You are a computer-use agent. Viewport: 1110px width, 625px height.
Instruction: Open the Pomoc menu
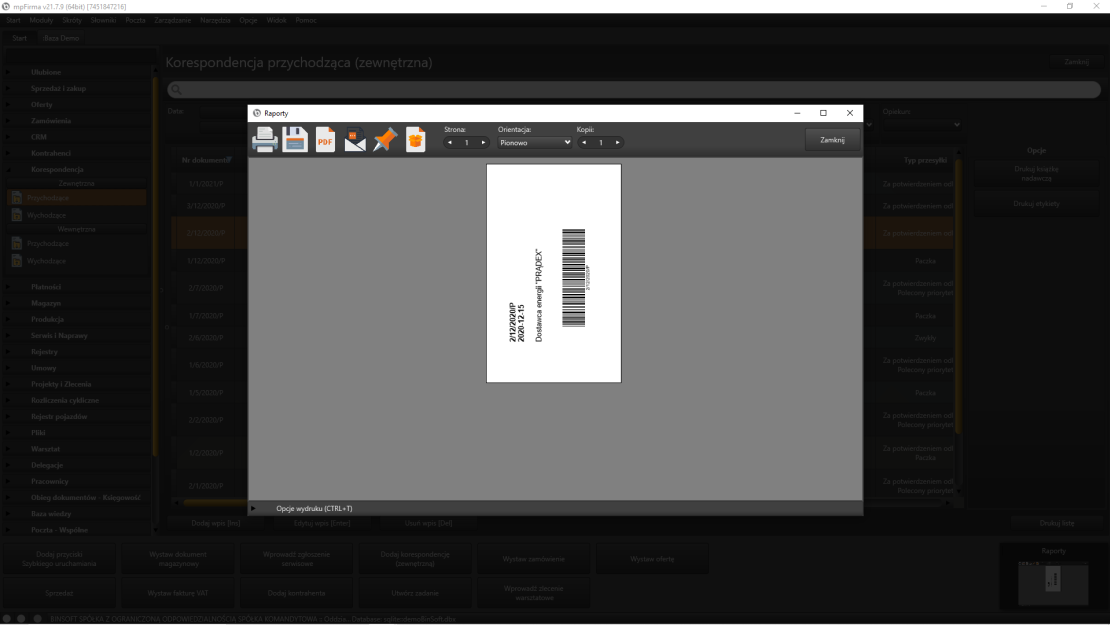[306, 21]
